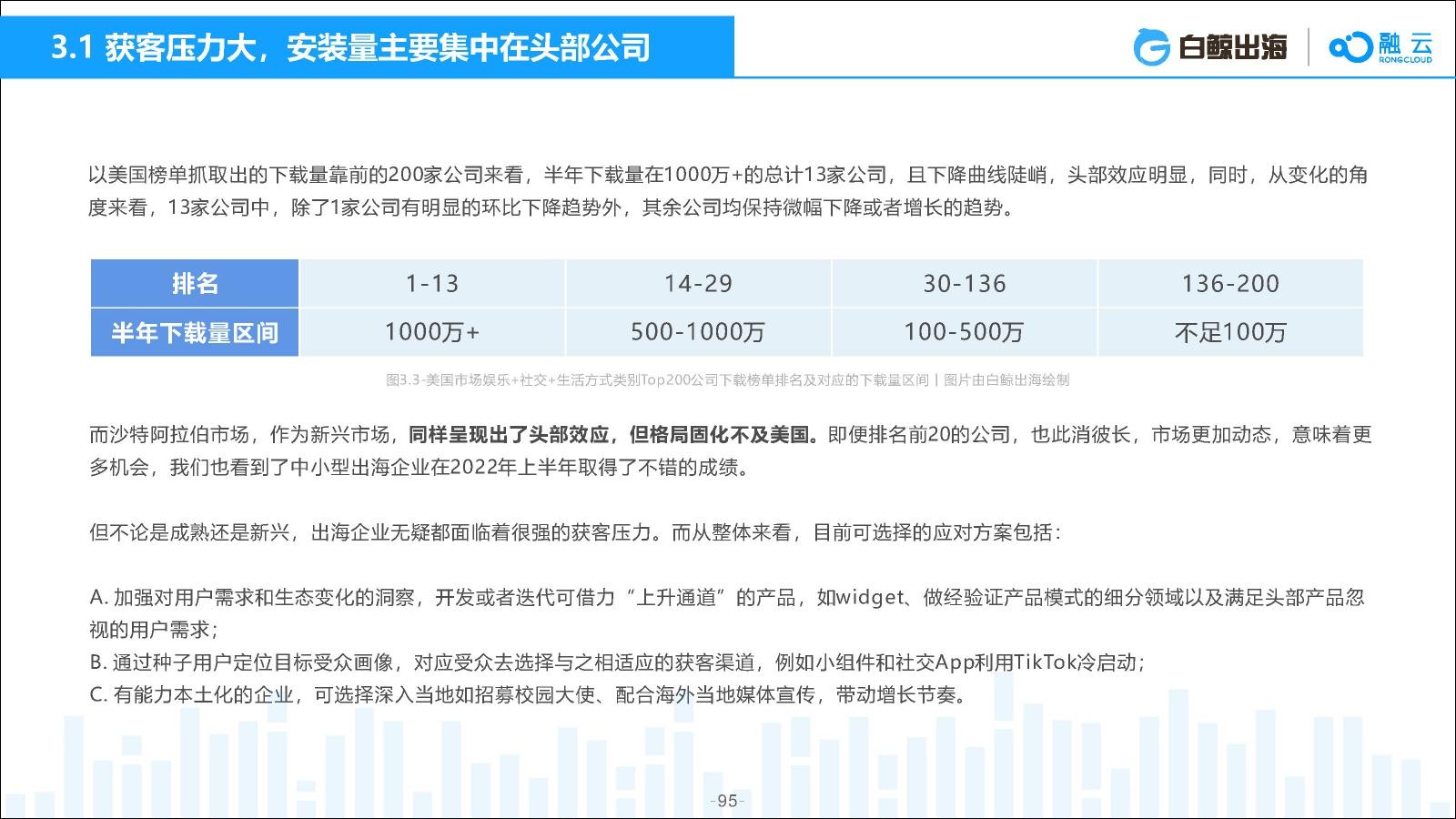Click the 半年下载量区间 header cell
The height and width of the screenshot is (819, 1456).
click(195, 332)
